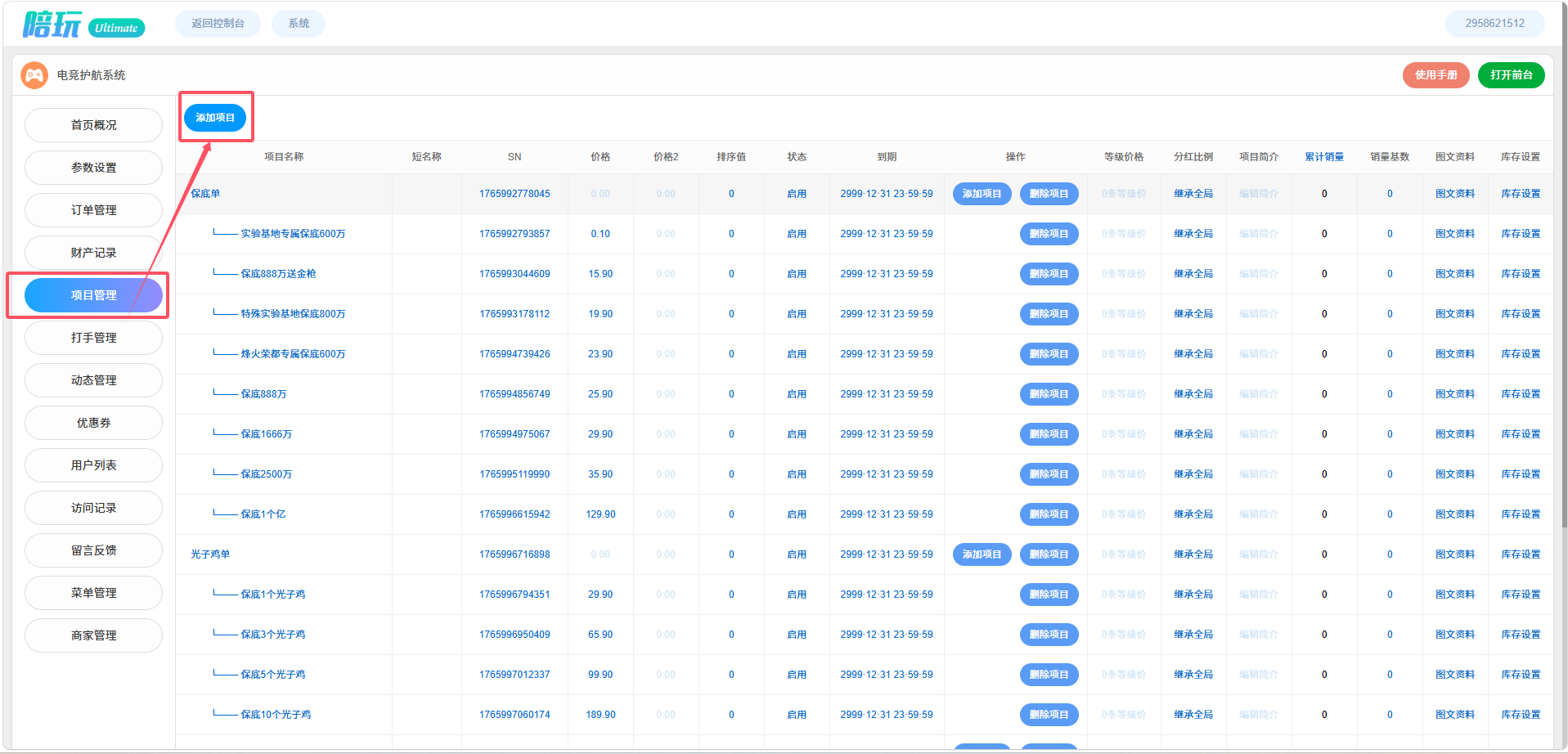The image size is (1568, 754).
Task: Open 首页概况 in the sidebar
Action: pos(93,125)
